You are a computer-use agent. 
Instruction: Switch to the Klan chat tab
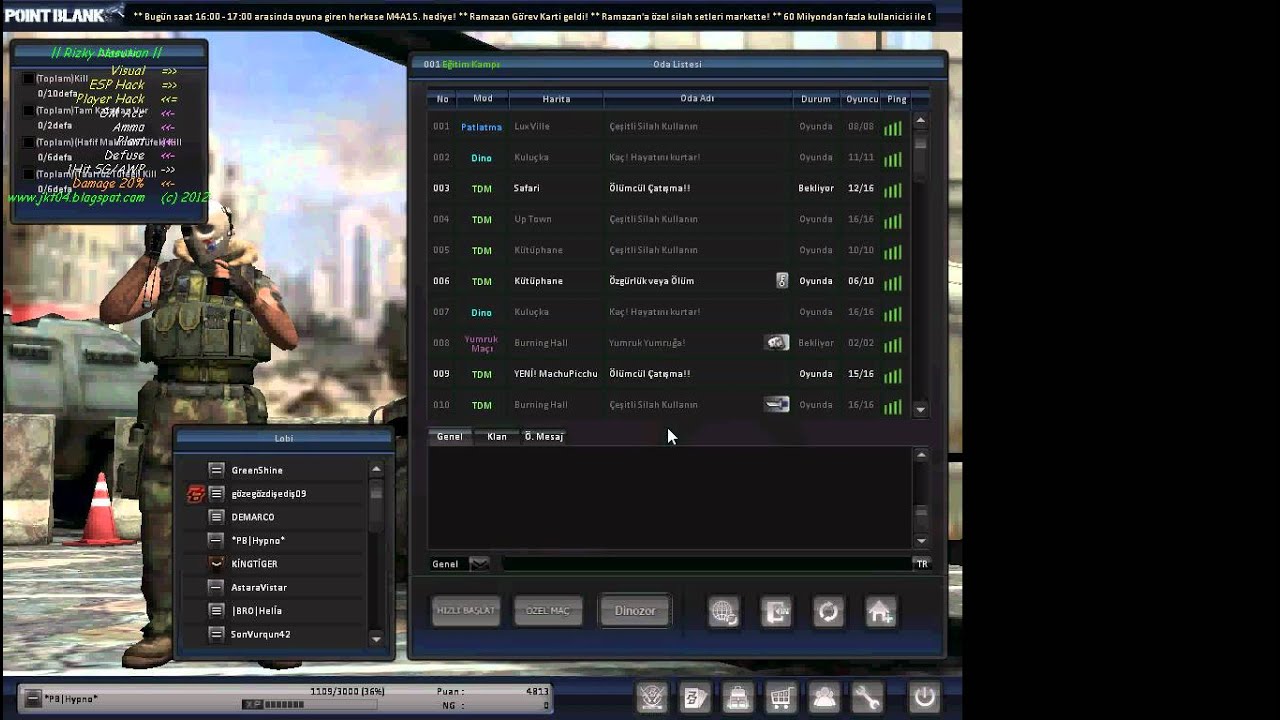(x=497, y=437)
